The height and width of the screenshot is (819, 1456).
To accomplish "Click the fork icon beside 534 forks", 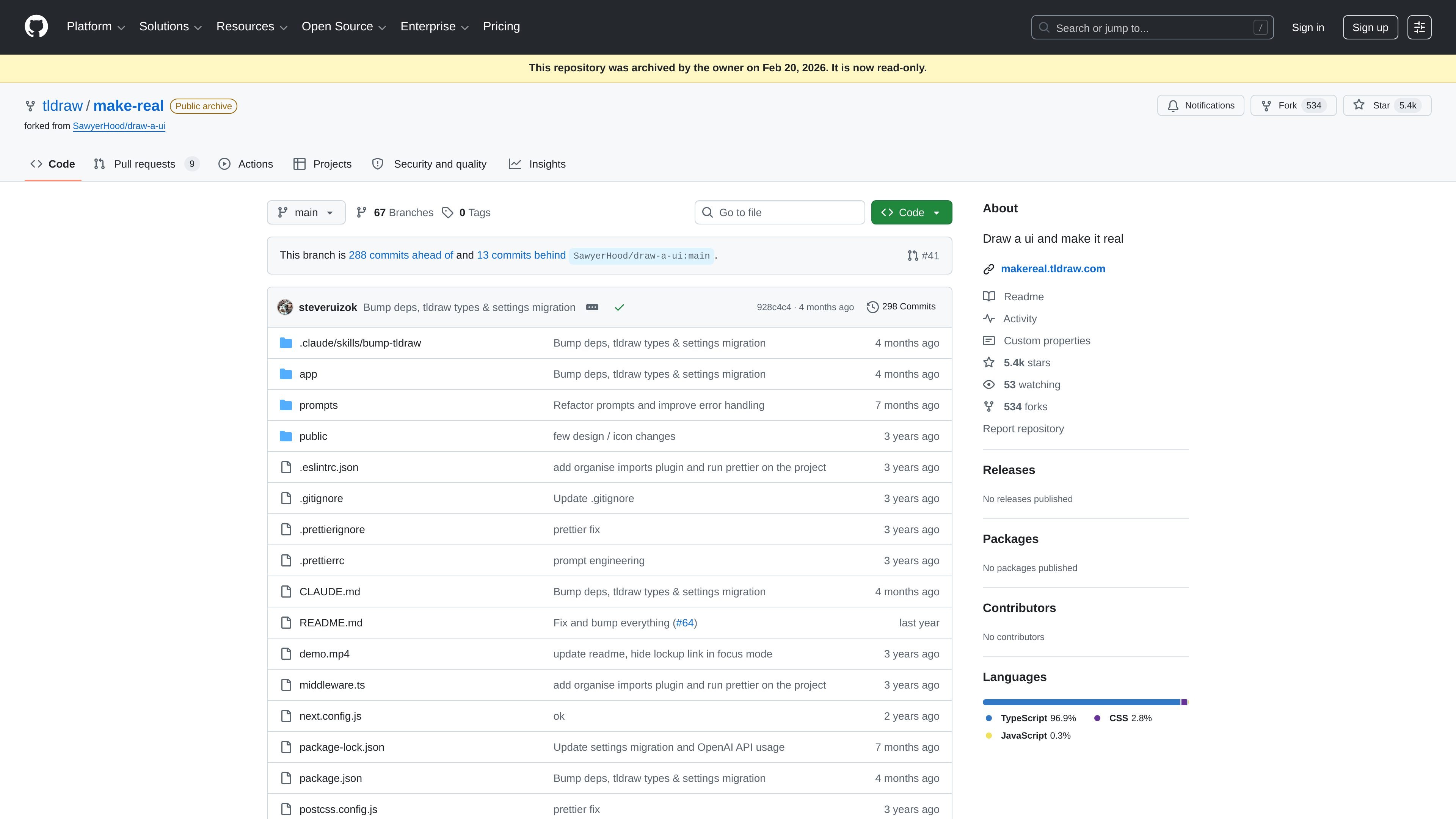I will (x=988, y=406).
